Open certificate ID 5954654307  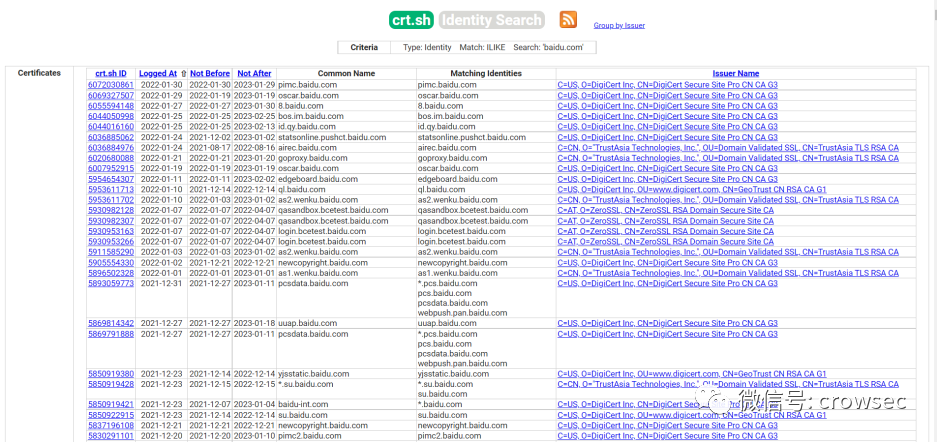111,179
